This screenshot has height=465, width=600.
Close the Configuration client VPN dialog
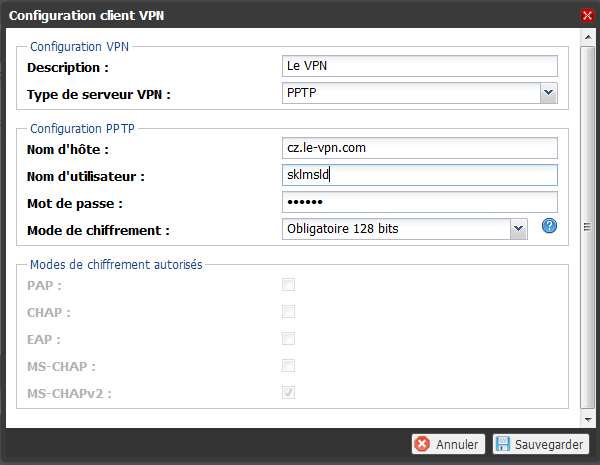(587, 16)
